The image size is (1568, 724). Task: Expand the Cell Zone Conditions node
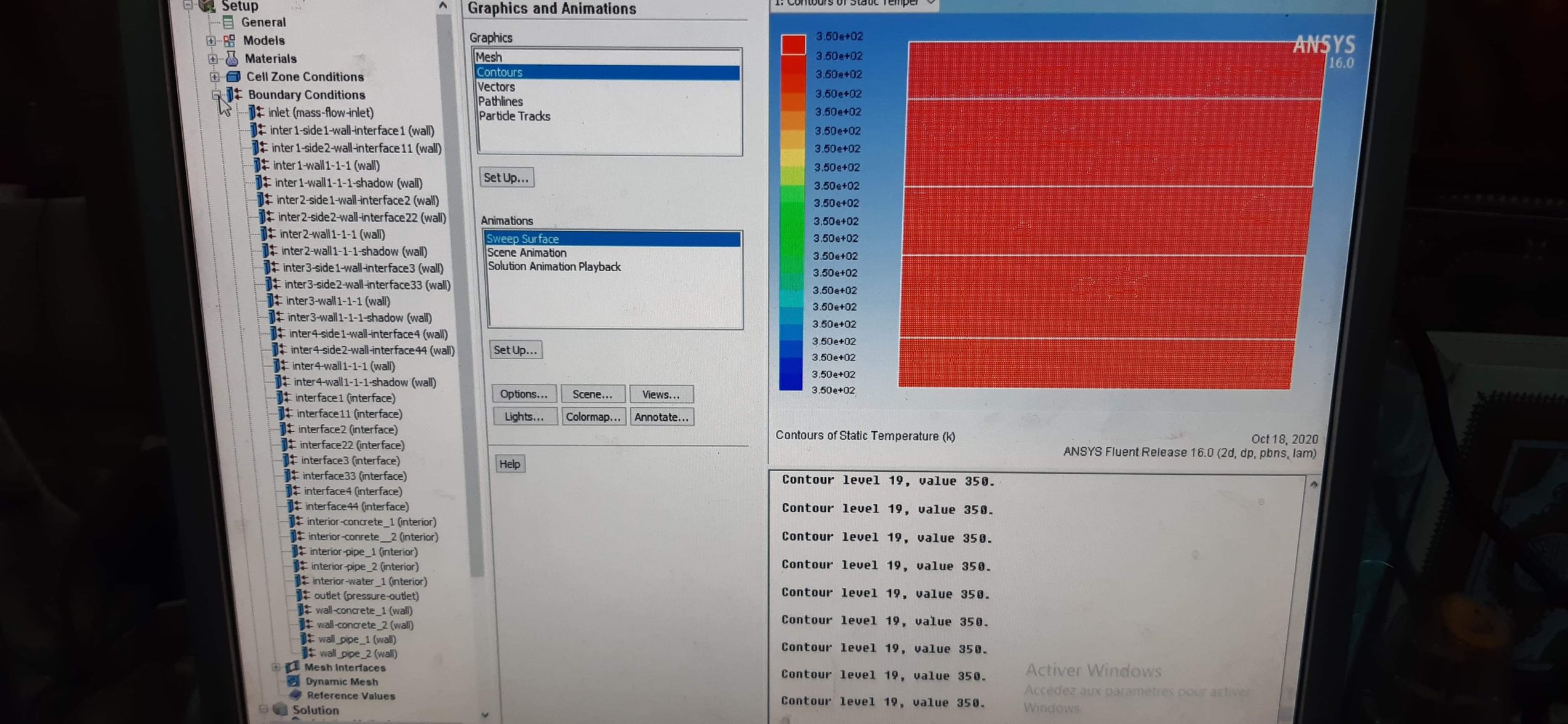pyautogui.click(x=214, y=77)
